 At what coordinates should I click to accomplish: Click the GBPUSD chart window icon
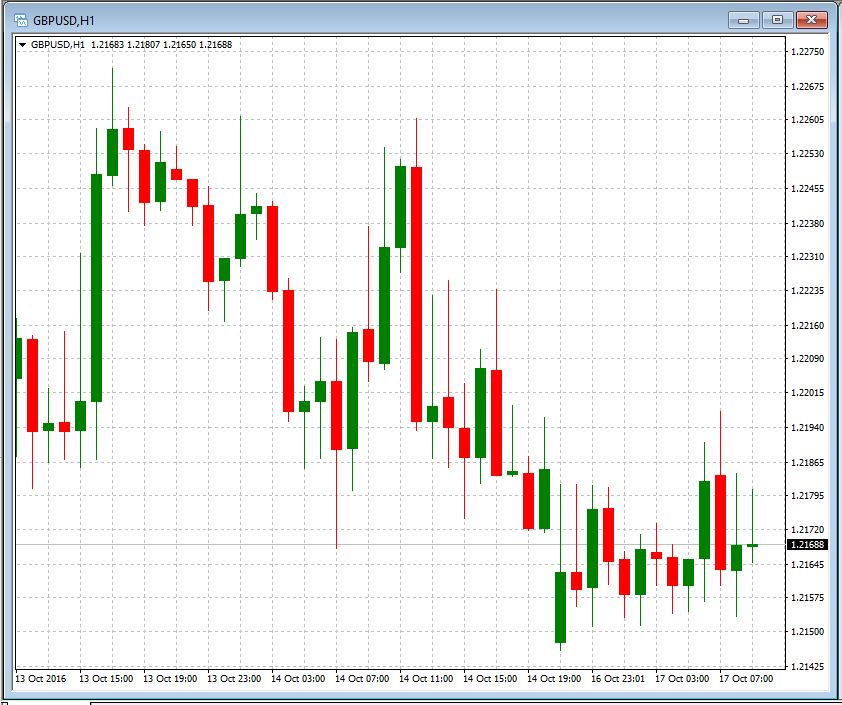[x=21, y=20]
